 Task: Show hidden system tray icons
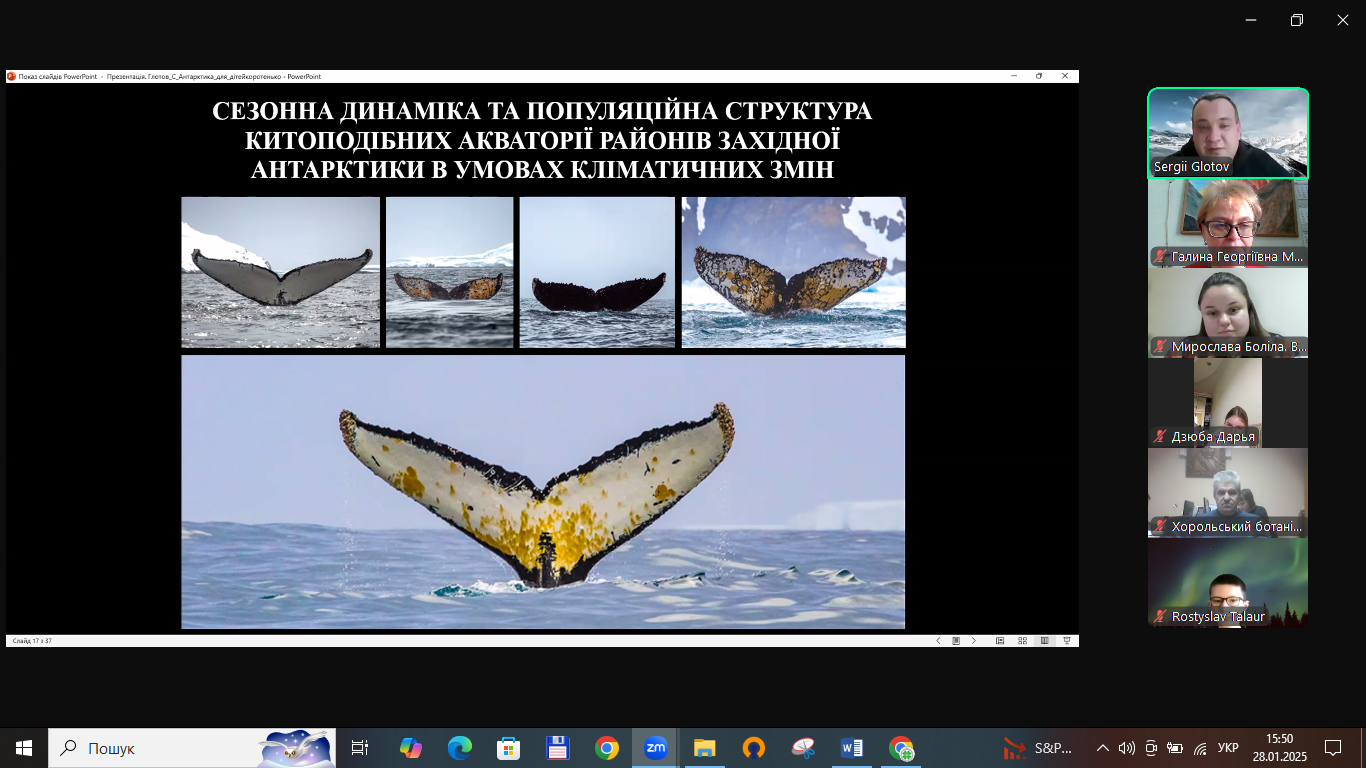click(x=1103, y=748)
